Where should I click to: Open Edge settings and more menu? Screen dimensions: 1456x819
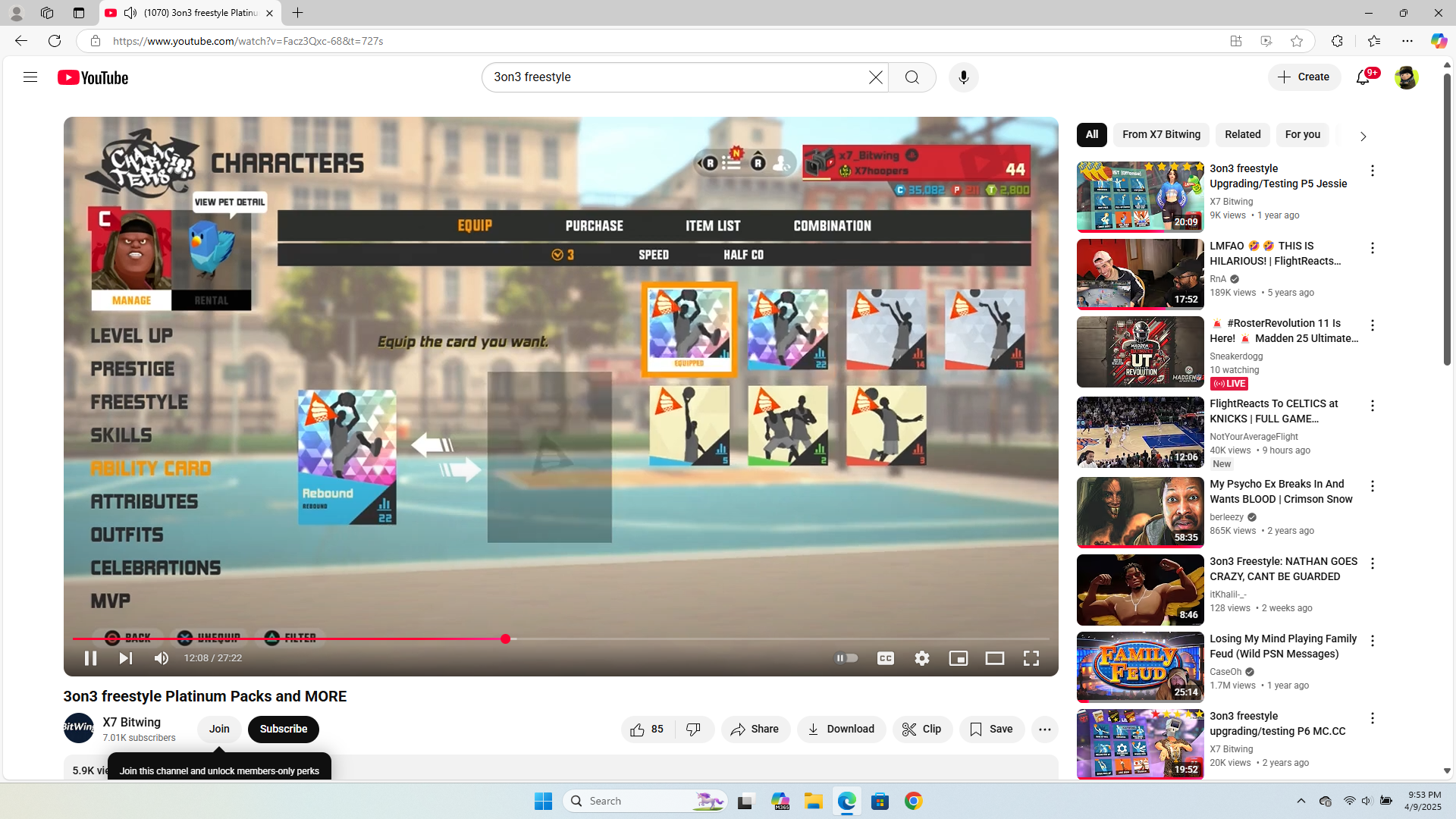(1407, 41)
